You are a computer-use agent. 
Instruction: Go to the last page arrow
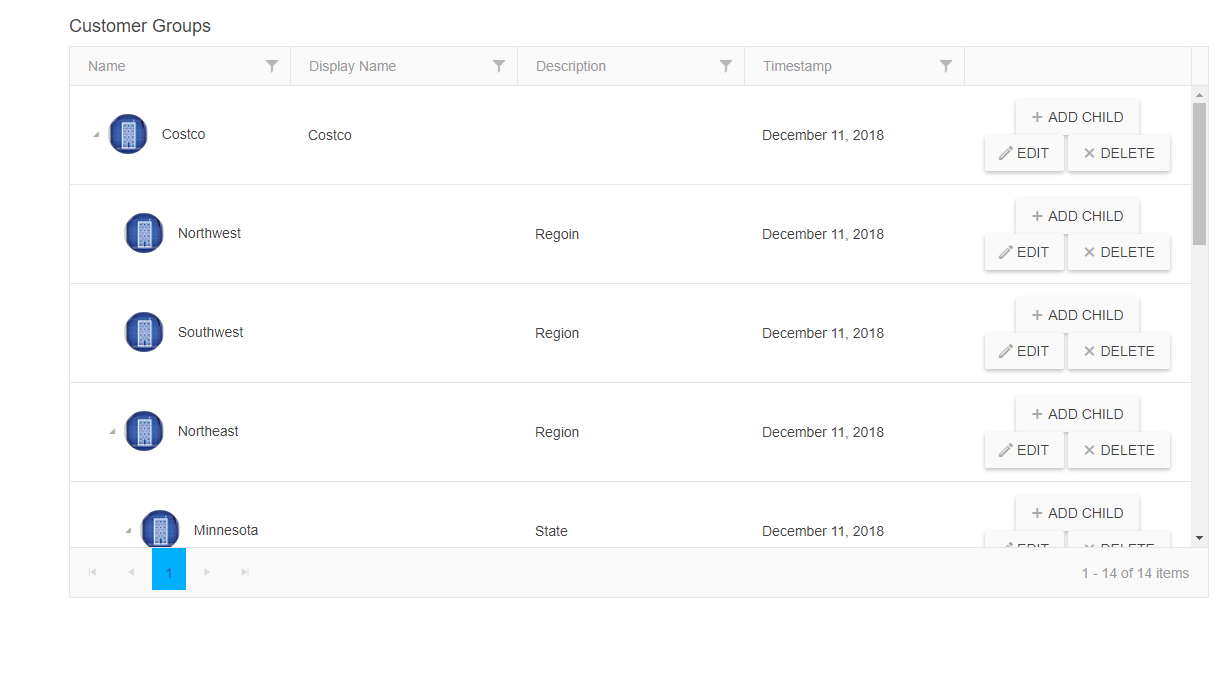click(245, 572)
